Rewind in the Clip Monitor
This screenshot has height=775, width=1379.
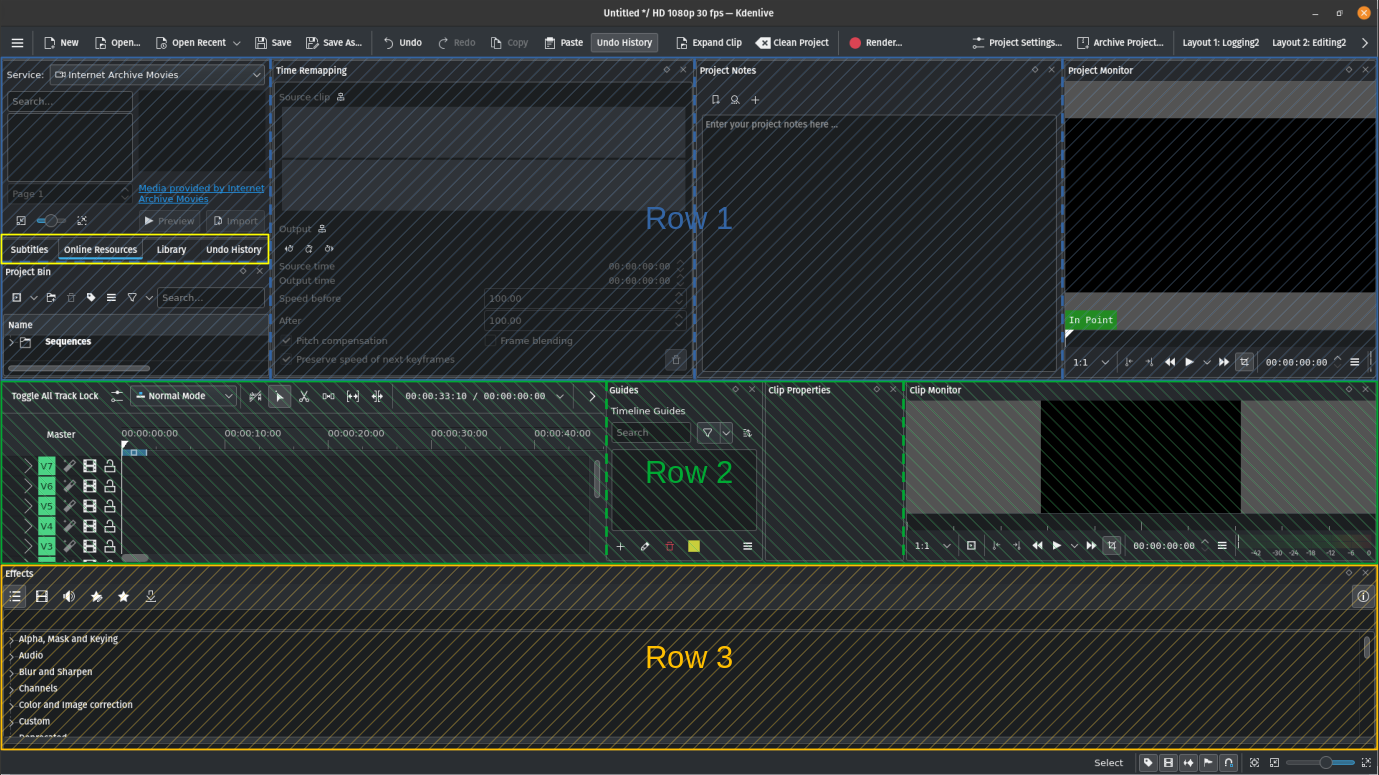(1038, 546)
